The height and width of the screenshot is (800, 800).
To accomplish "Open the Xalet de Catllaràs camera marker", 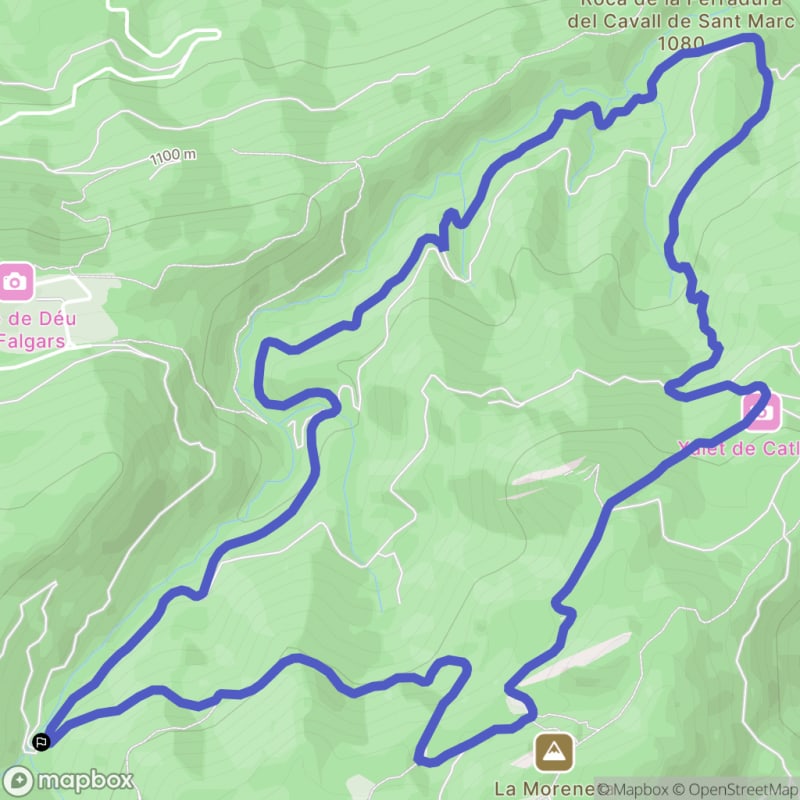I will [762, 412].
